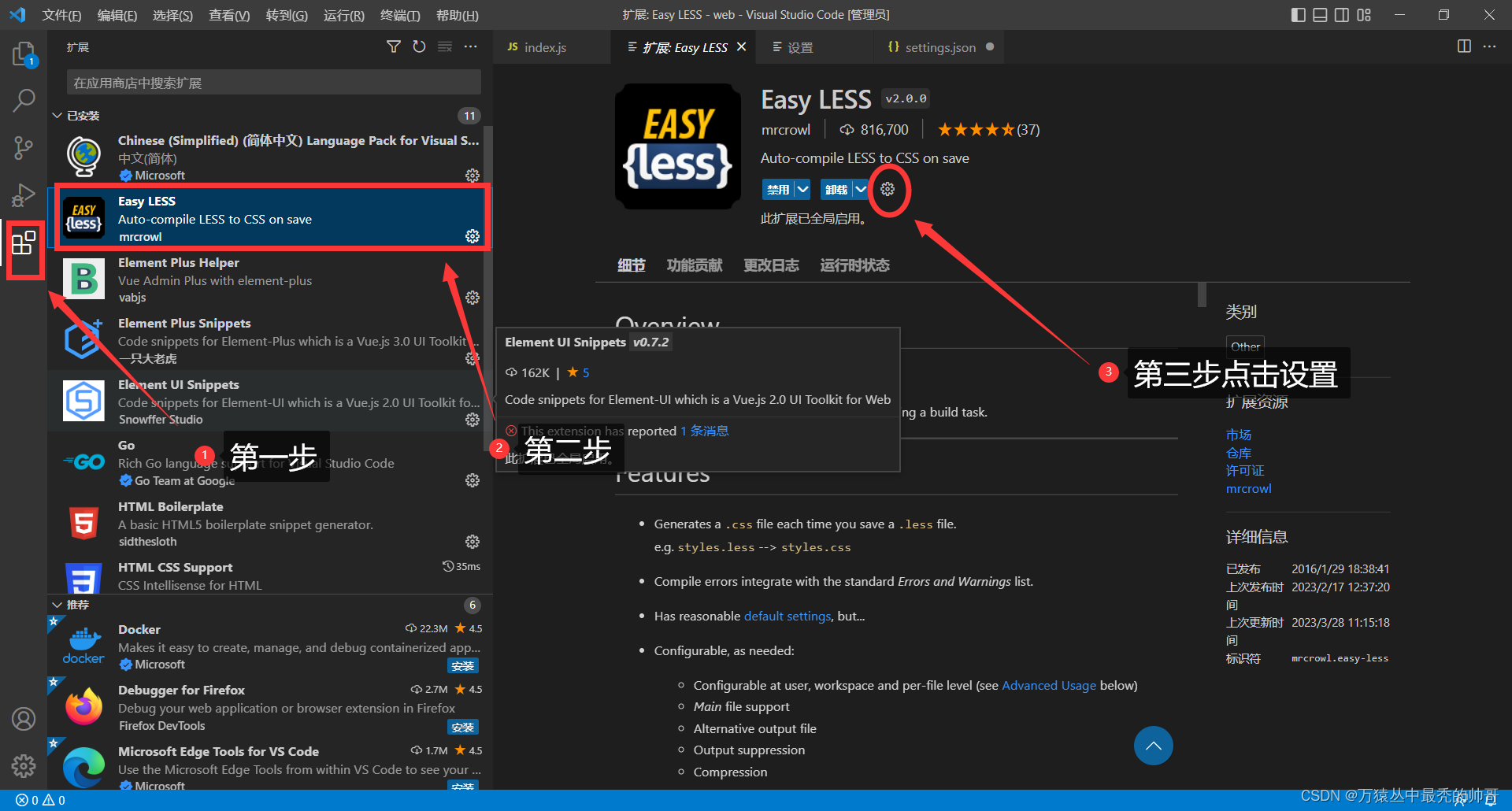Open the 查看(V) menu
This screenshot has width=1512, height=811.
click(229, 15)
